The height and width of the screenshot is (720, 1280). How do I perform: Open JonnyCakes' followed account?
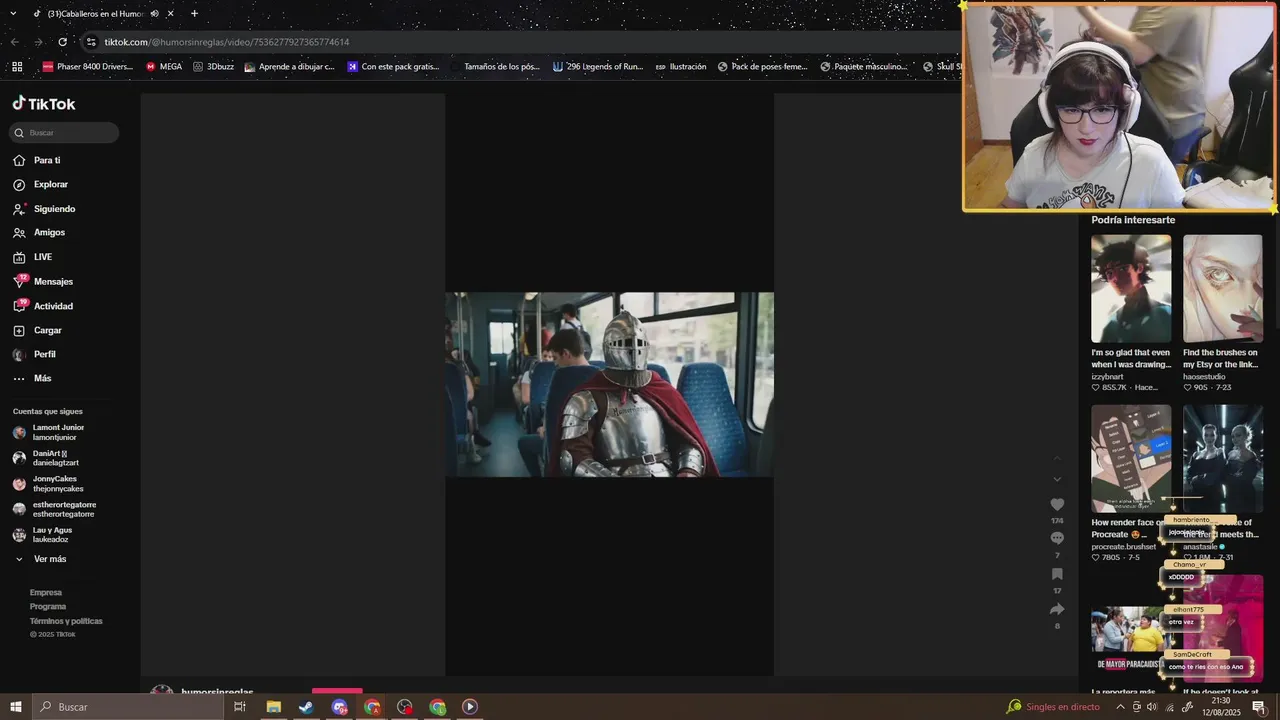[x=49, y=484]
